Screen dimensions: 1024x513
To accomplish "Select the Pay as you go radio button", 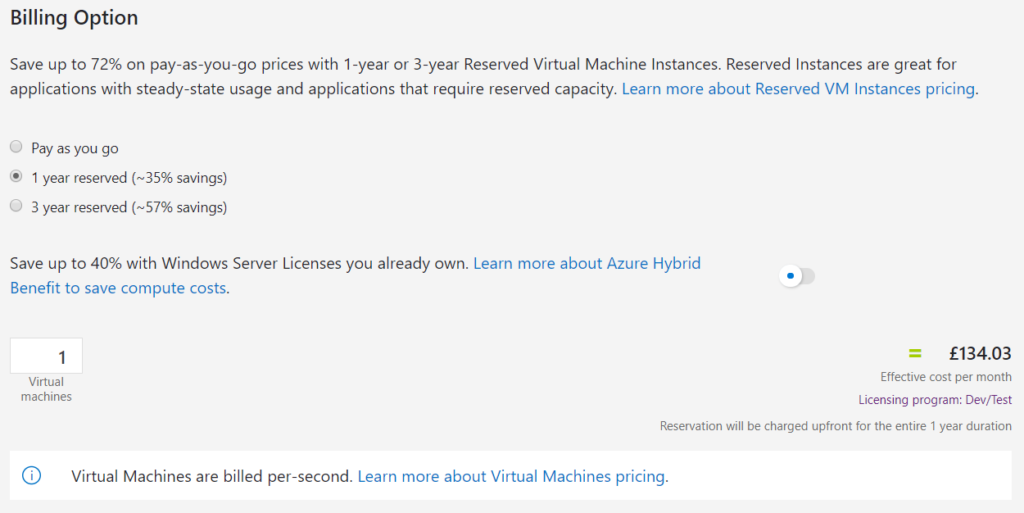I will (x=16, y=148).
